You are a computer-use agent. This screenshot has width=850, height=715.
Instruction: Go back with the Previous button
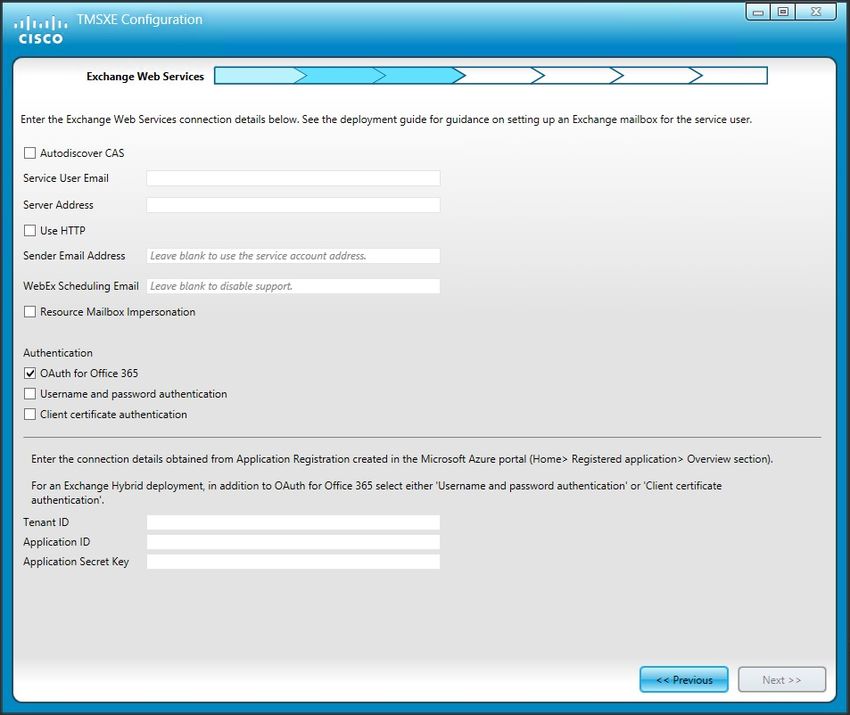(684, 680)
